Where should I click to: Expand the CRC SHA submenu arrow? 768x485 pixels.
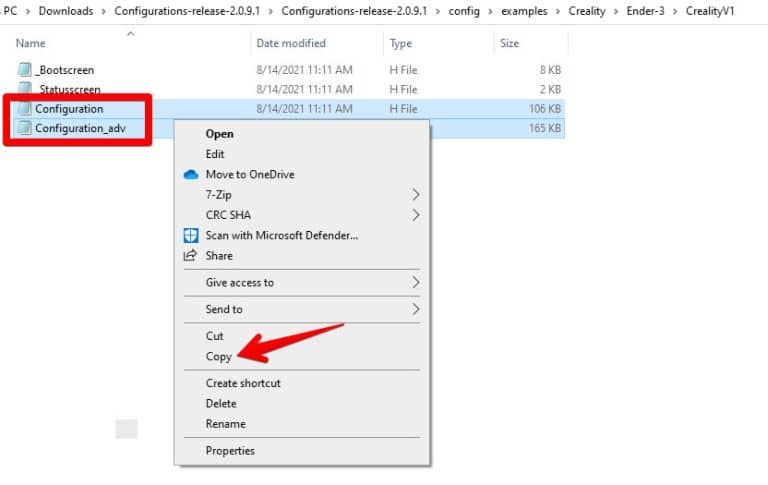point(416,215)
